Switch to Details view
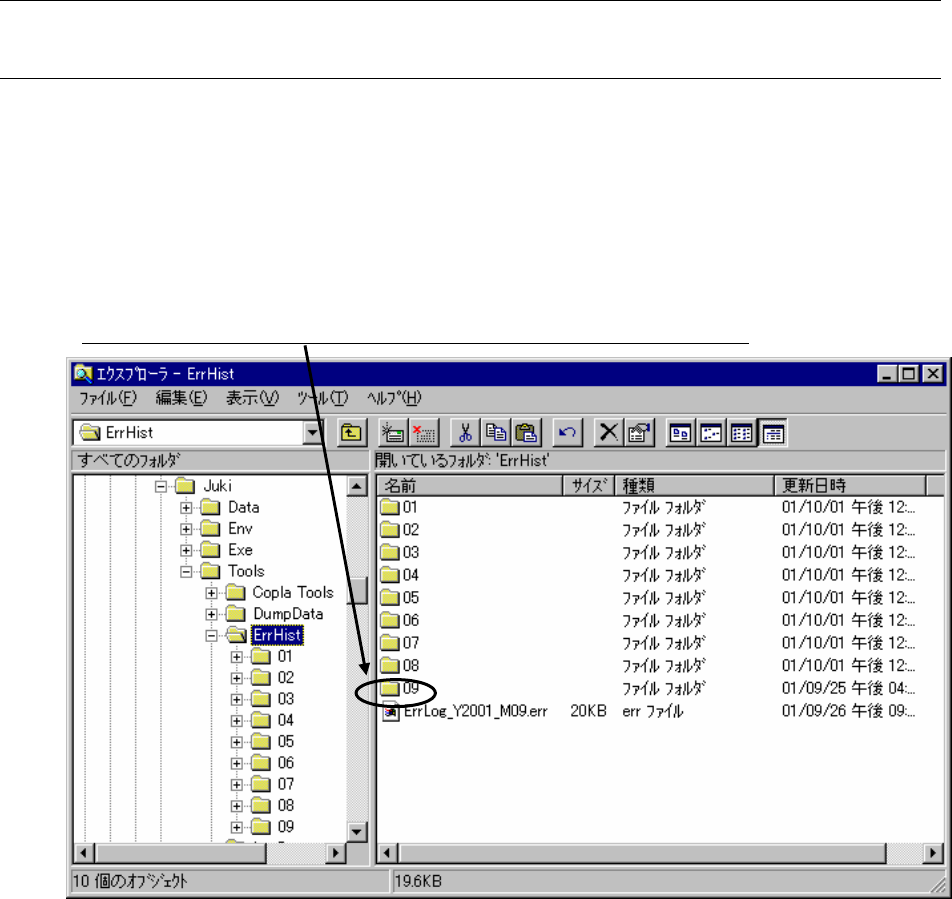 (772, 433)
